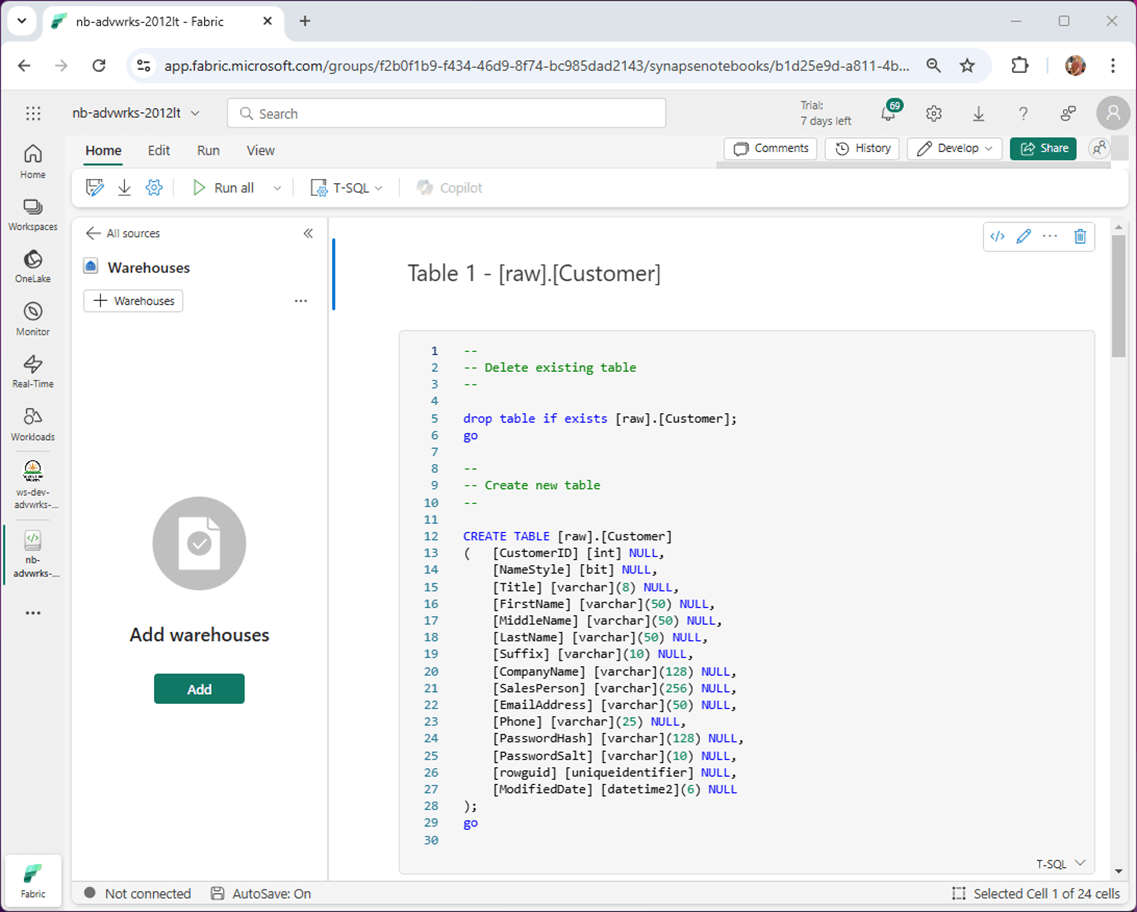Edit markdown cell with pencil icon
Viewport: 1137px width, 912px height.
coord(1023,237)
